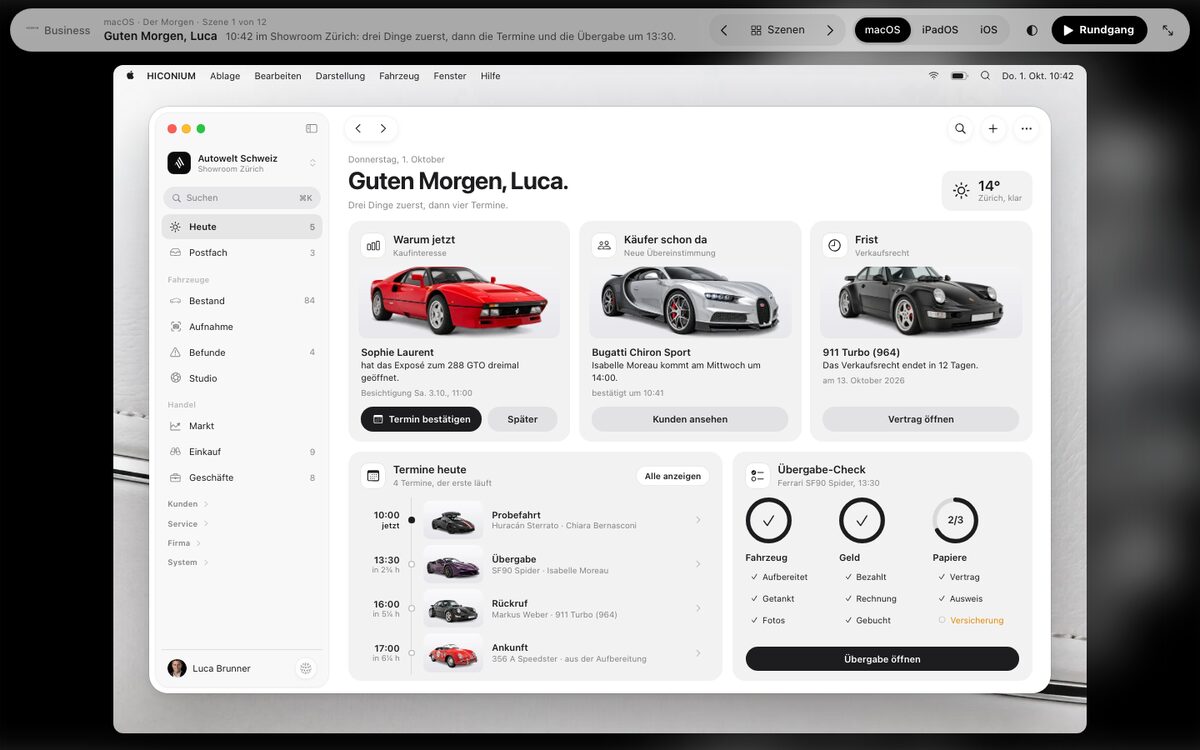This screenshot has width=1200, height=750.
Task: Click the Geld completed progress ring
Action: 862,520
